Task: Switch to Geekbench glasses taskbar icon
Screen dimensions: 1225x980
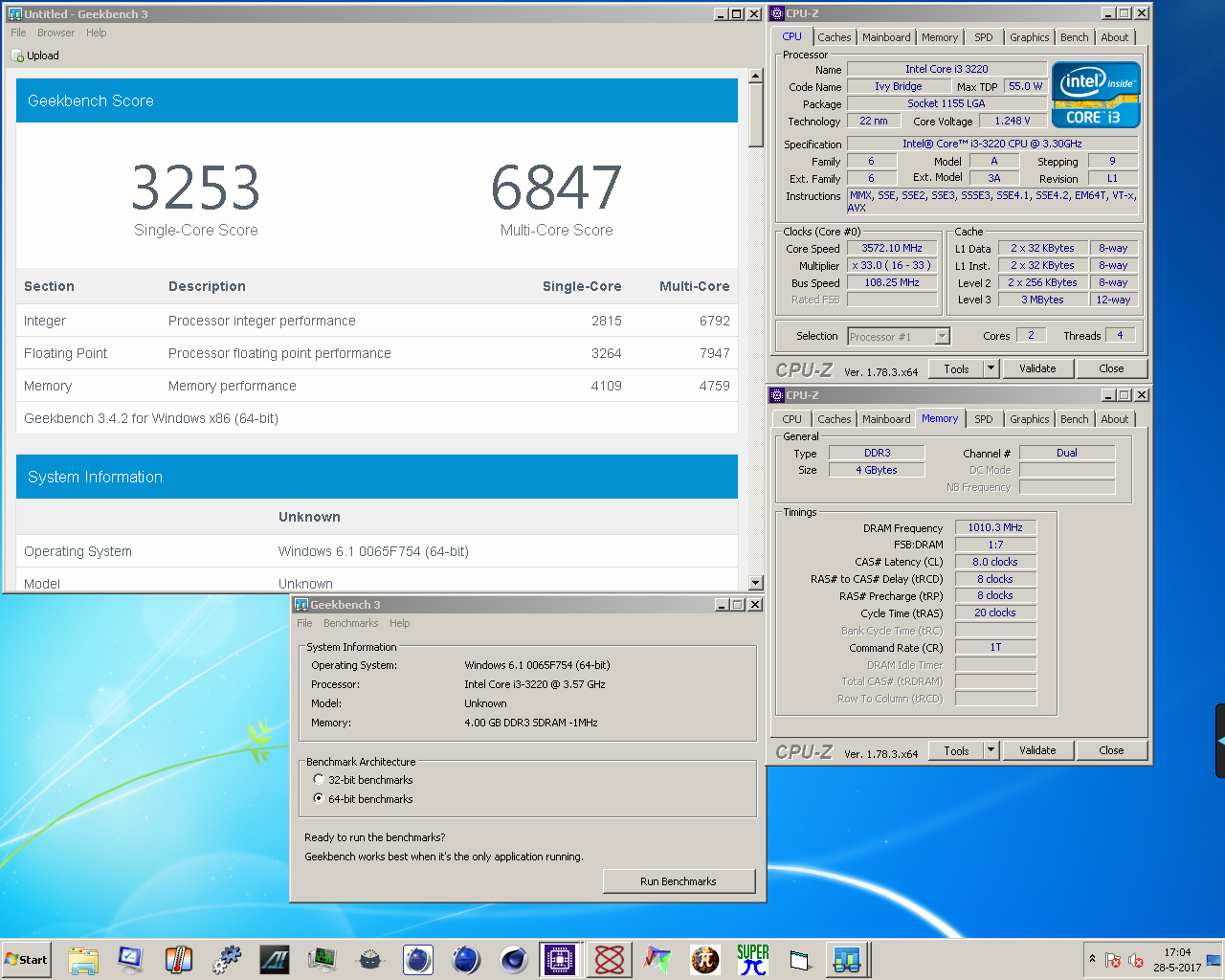Action: (848, 959)
